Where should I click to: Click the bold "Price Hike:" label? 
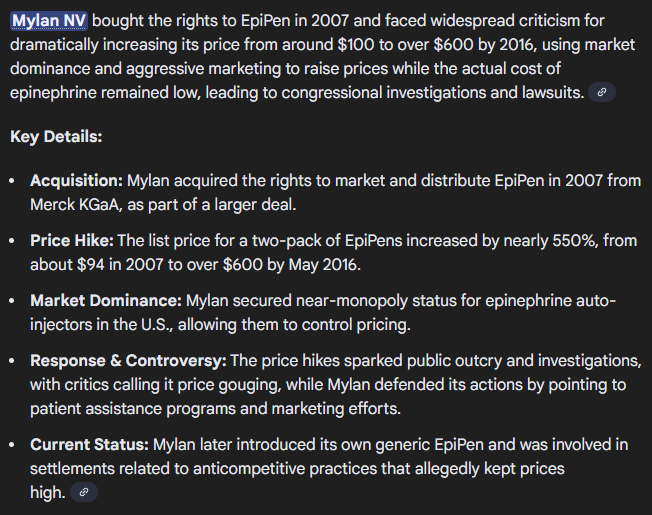click(72, 240)
